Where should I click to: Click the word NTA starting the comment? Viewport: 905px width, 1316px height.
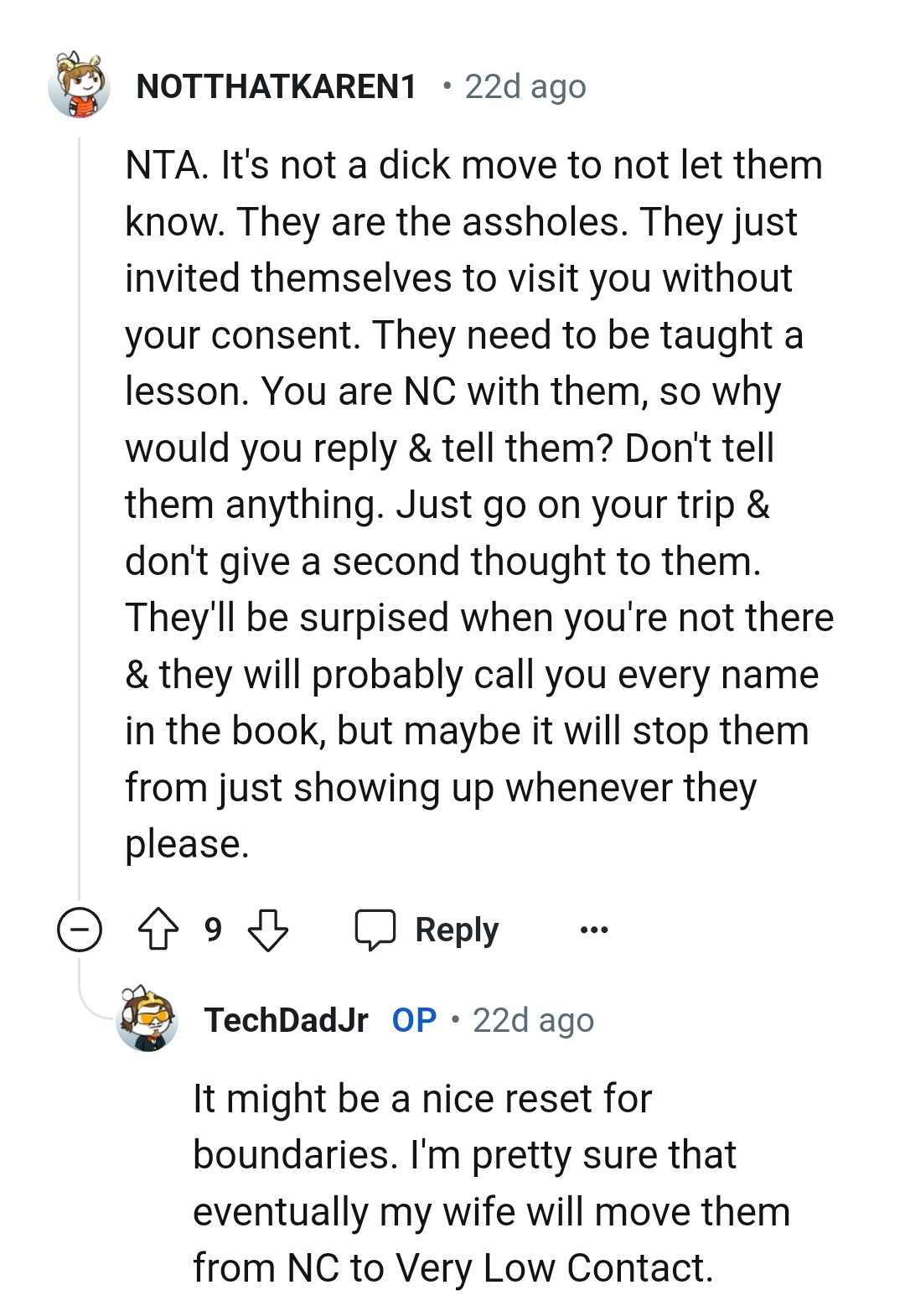(165, 165)
